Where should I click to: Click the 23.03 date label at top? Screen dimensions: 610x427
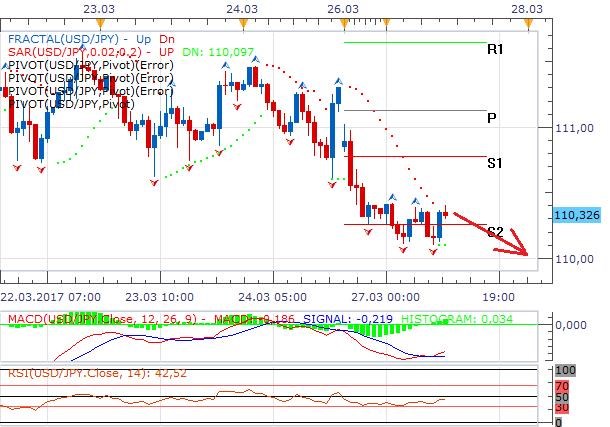(99, 9)
